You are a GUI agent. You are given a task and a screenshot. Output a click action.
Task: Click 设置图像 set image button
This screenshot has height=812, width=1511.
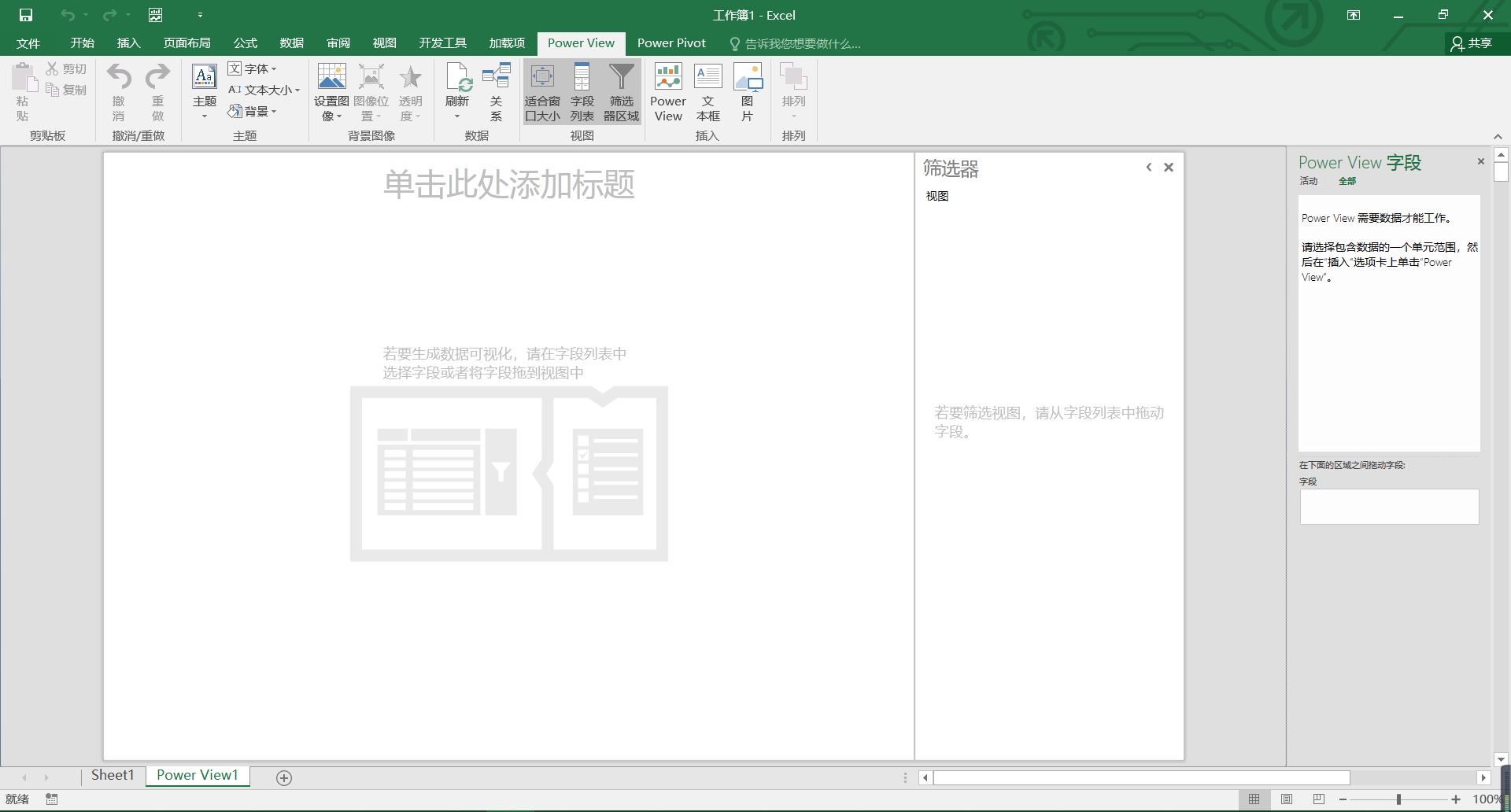(331, 93)
